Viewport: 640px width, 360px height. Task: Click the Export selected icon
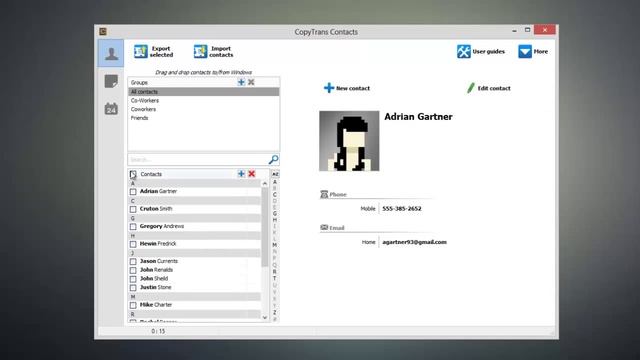(x=141, y=51)
